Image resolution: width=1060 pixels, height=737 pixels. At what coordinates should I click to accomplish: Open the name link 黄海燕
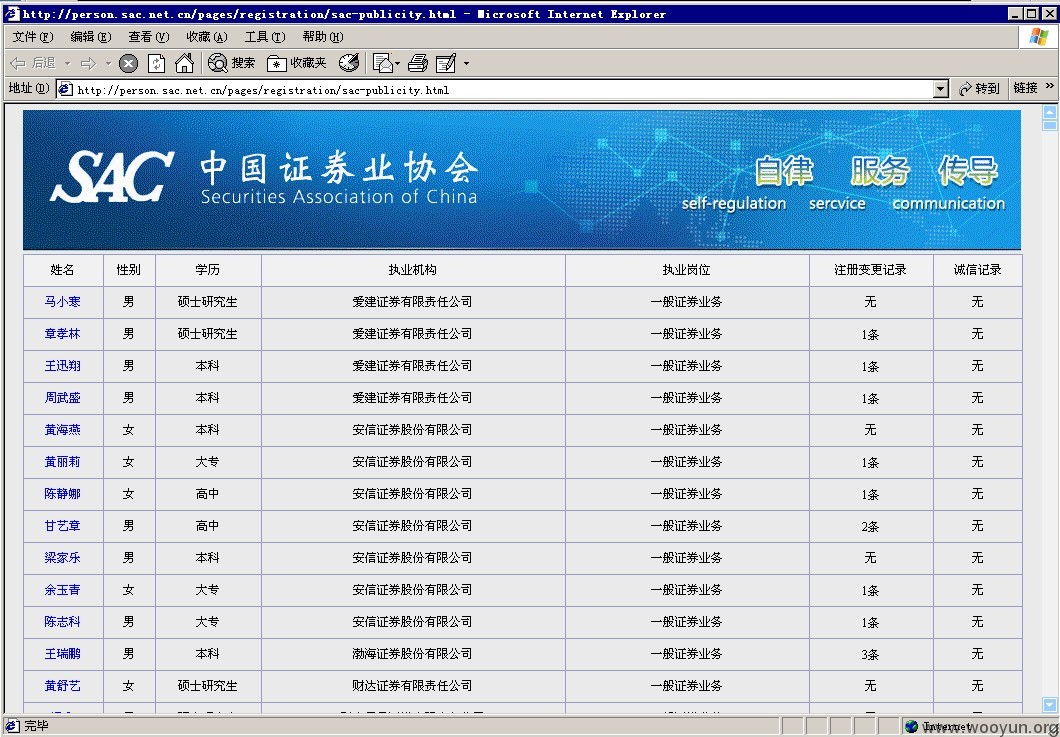(62, 430)
